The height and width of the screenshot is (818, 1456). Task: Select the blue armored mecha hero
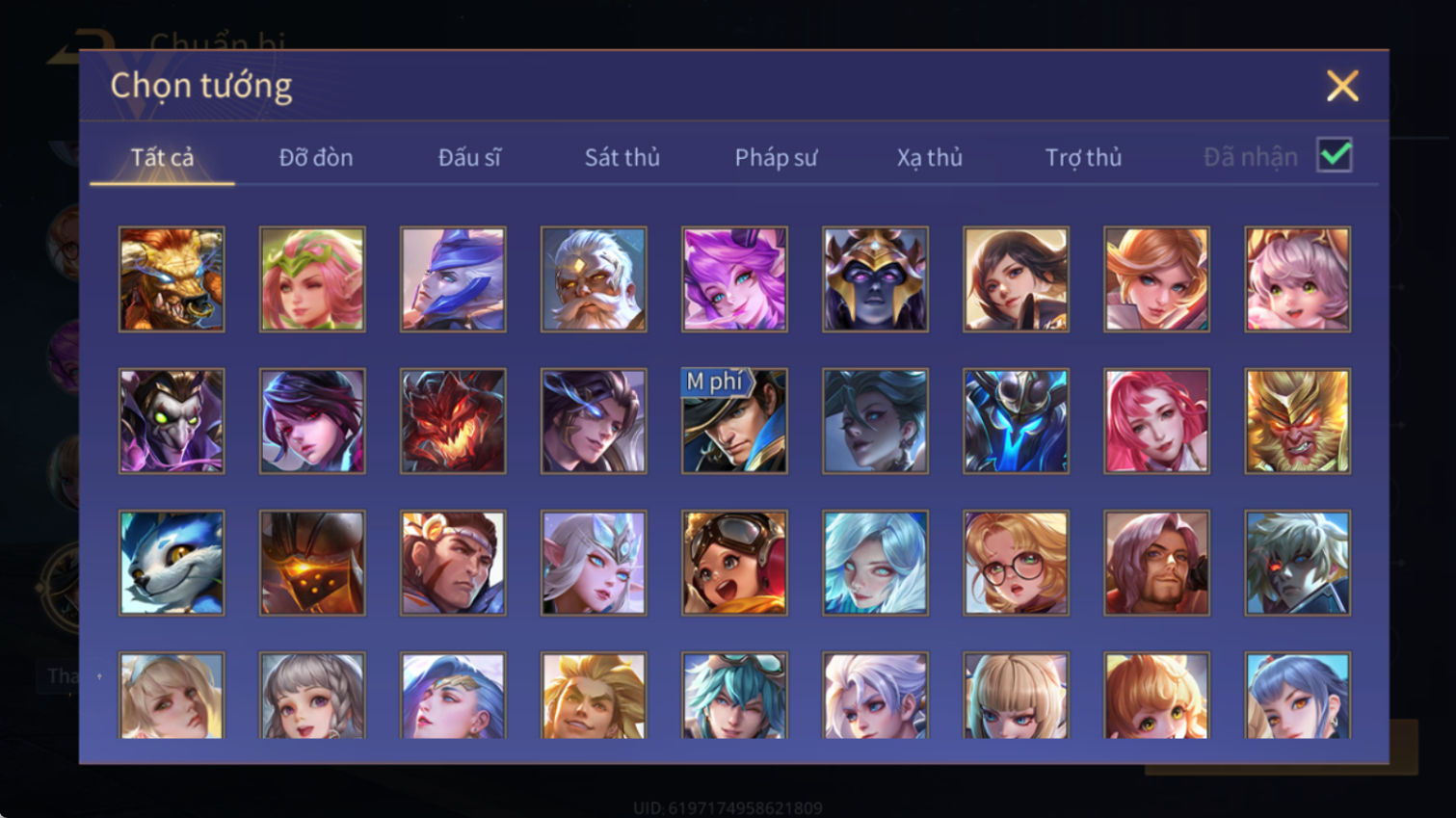1016,421
